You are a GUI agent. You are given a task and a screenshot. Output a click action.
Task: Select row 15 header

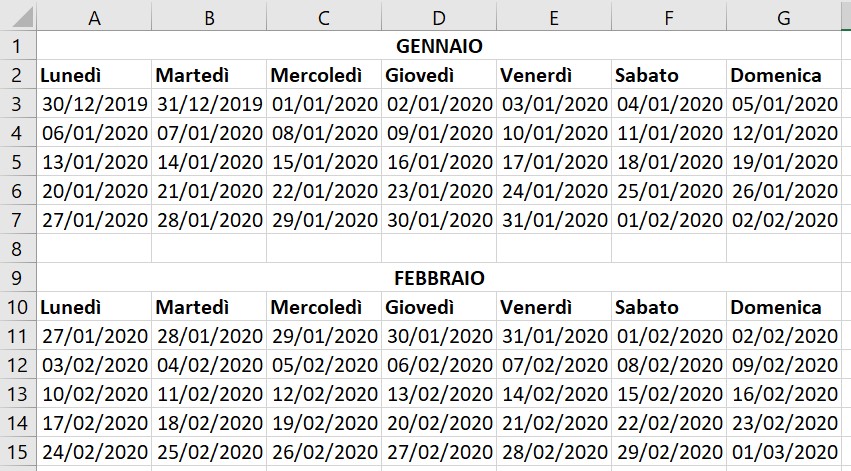17,452
